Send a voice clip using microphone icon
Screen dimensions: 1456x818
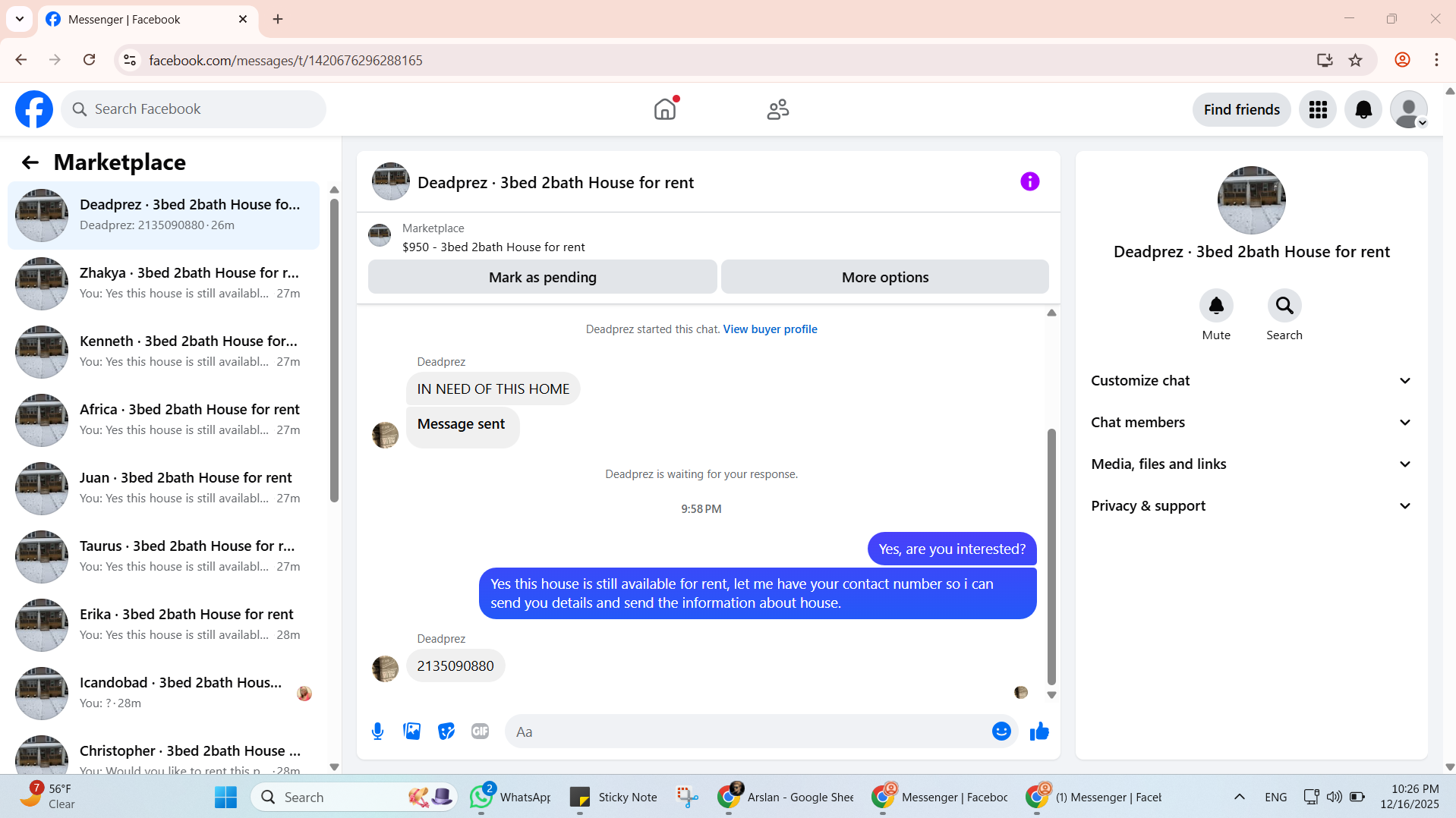[x=377, y=731]
